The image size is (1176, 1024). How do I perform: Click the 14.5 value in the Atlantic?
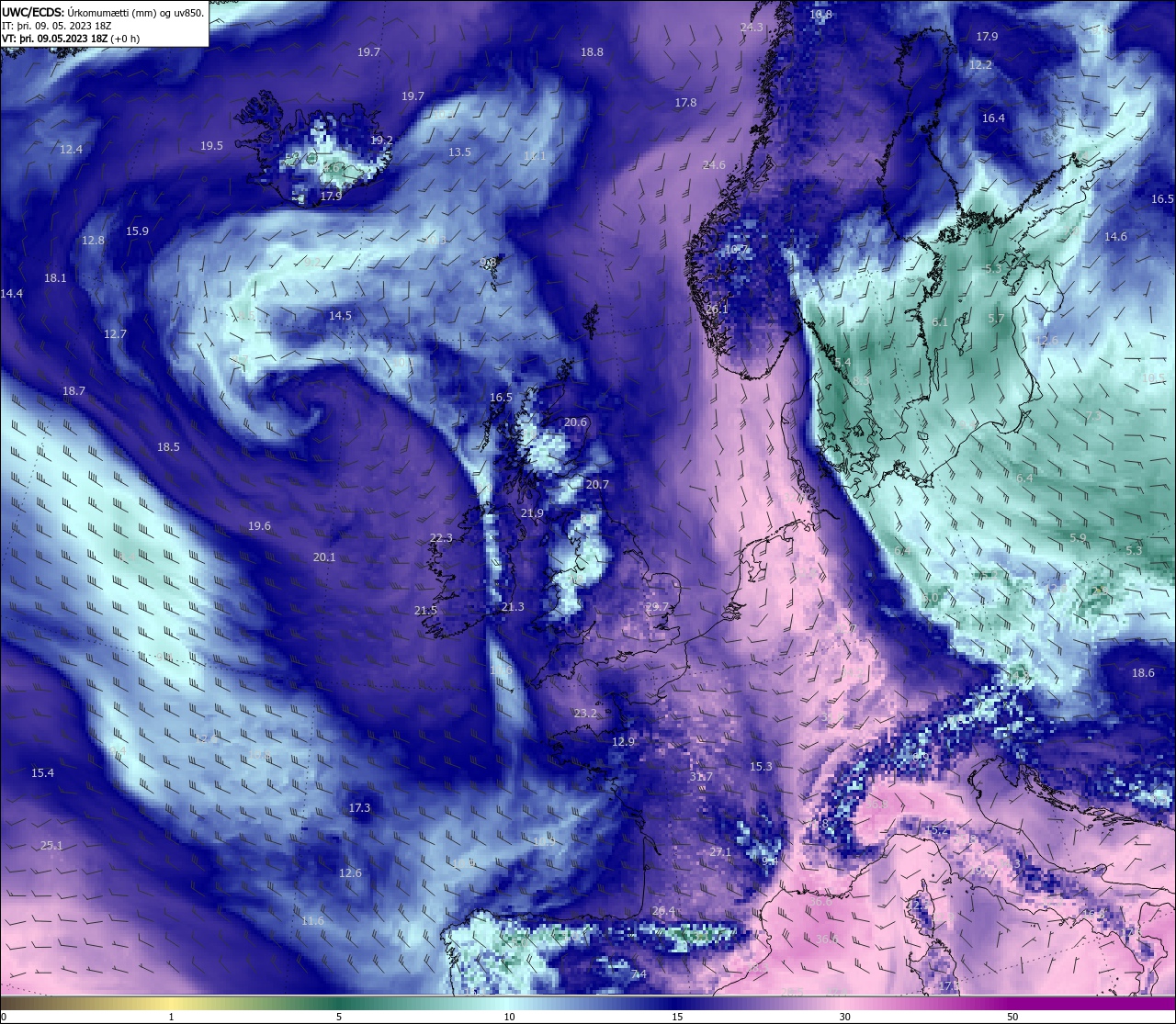click(340, 316)
